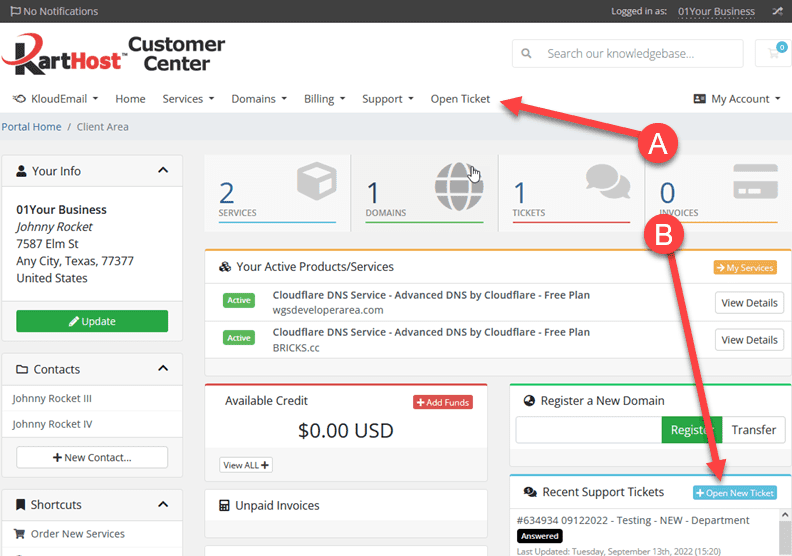This screenshot has width=792, height=556.
Task: Open the Billing dropdown
Action: coord(324,99)
